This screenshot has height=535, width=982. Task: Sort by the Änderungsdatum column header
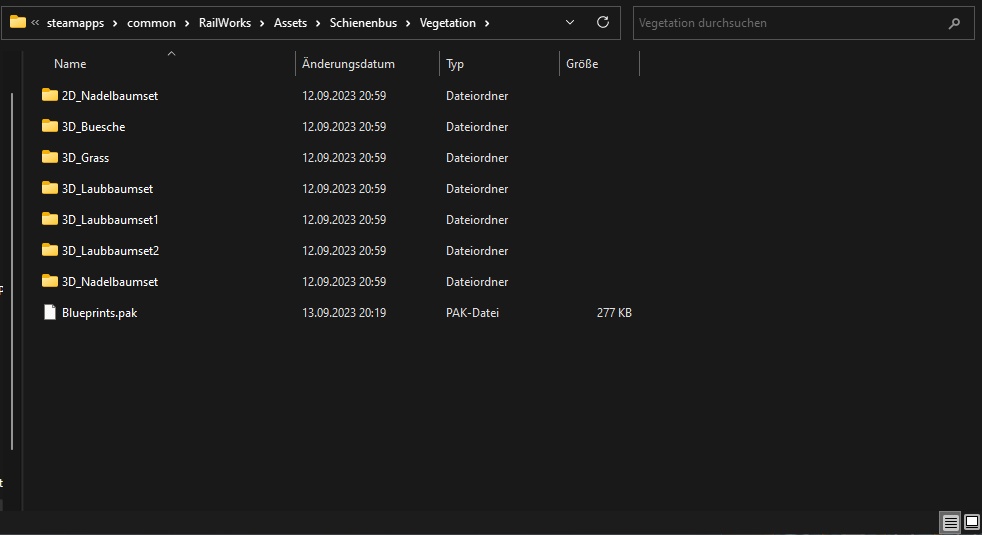click(x=348, y=64)
